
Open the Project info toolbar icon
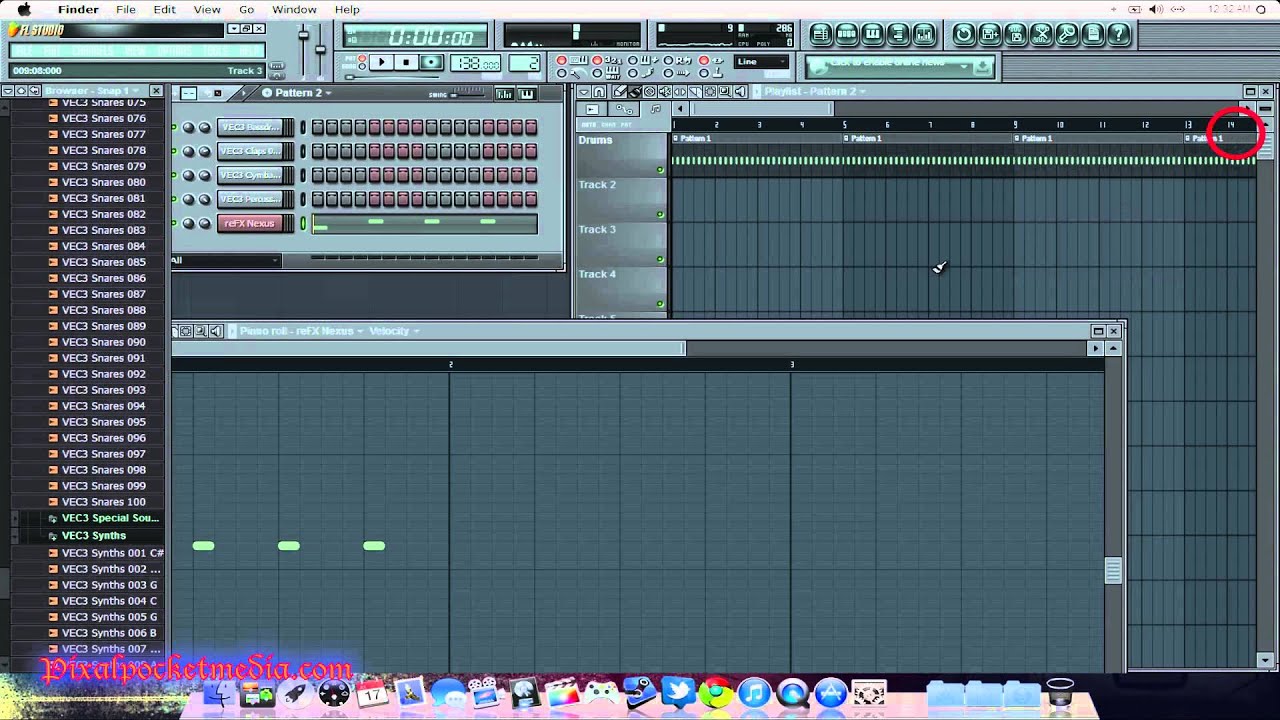1092,35
